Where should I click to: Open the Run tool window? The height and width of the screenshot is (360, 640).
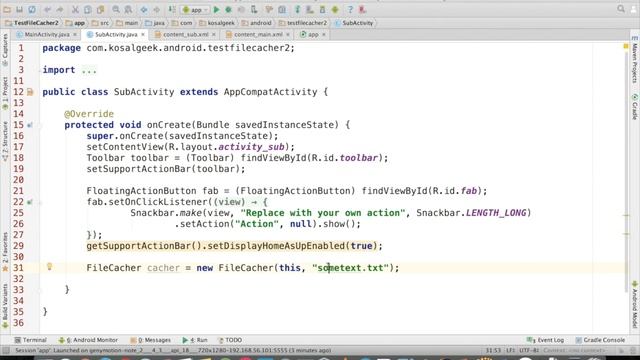click(x=195, y=340)
